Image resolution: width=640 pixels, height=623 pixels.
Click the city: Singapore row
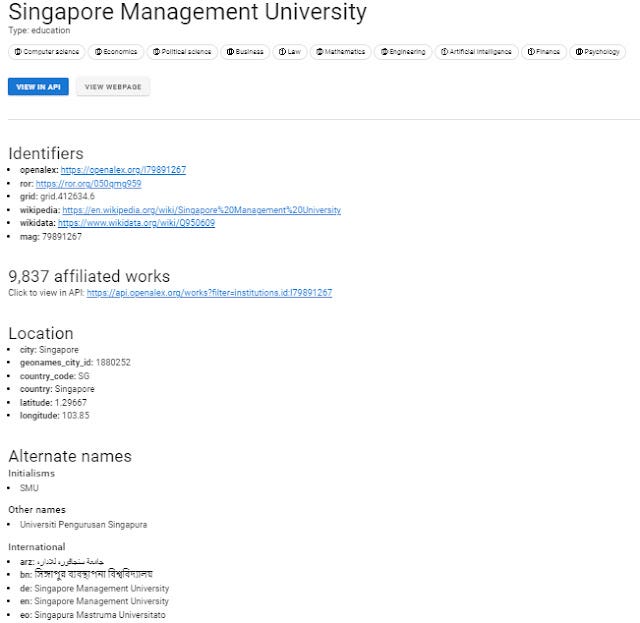[49, 350]
